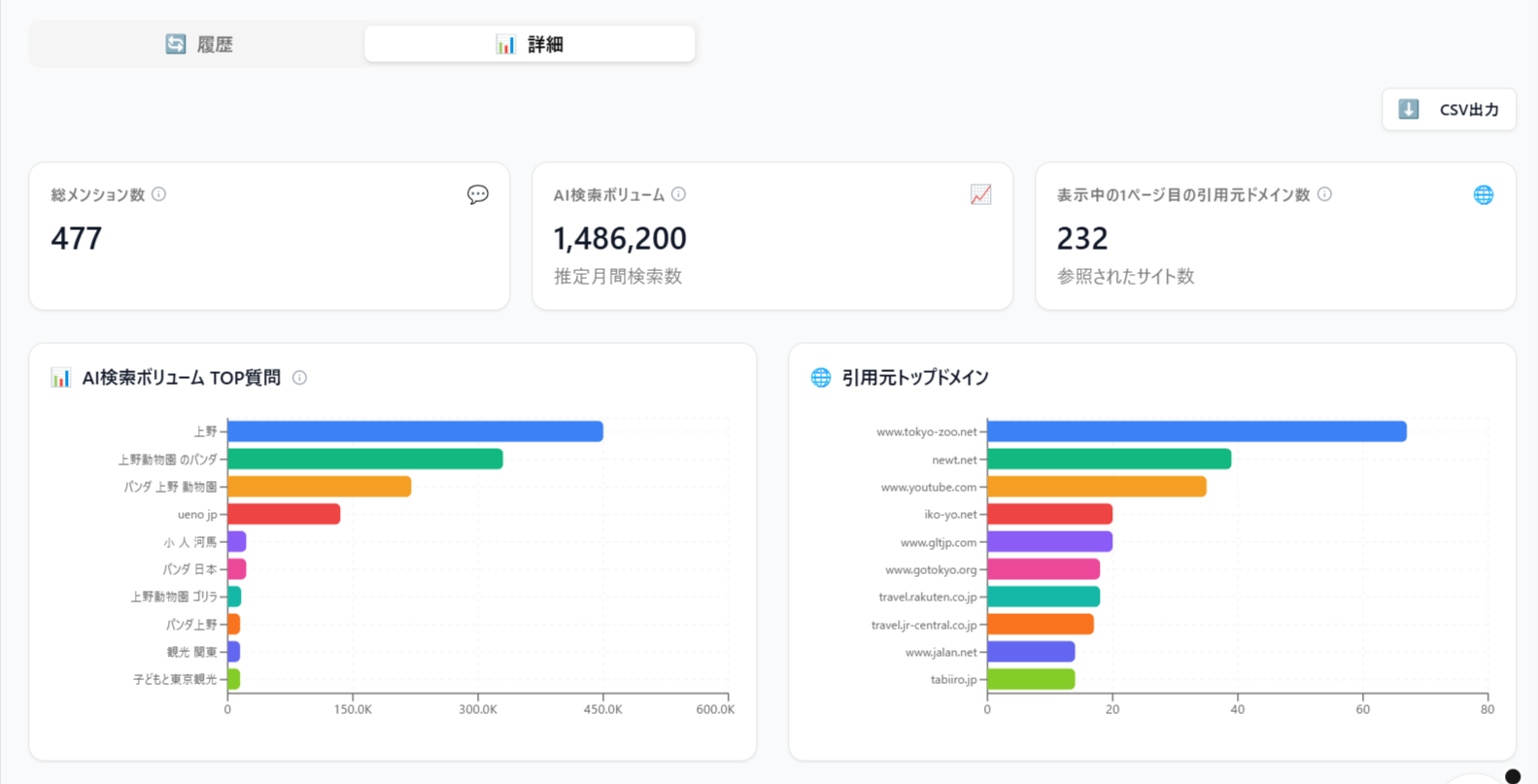Click the refresh icon on the 履歴 tab
Screen dimensions: 1538x784
[176, 45]
